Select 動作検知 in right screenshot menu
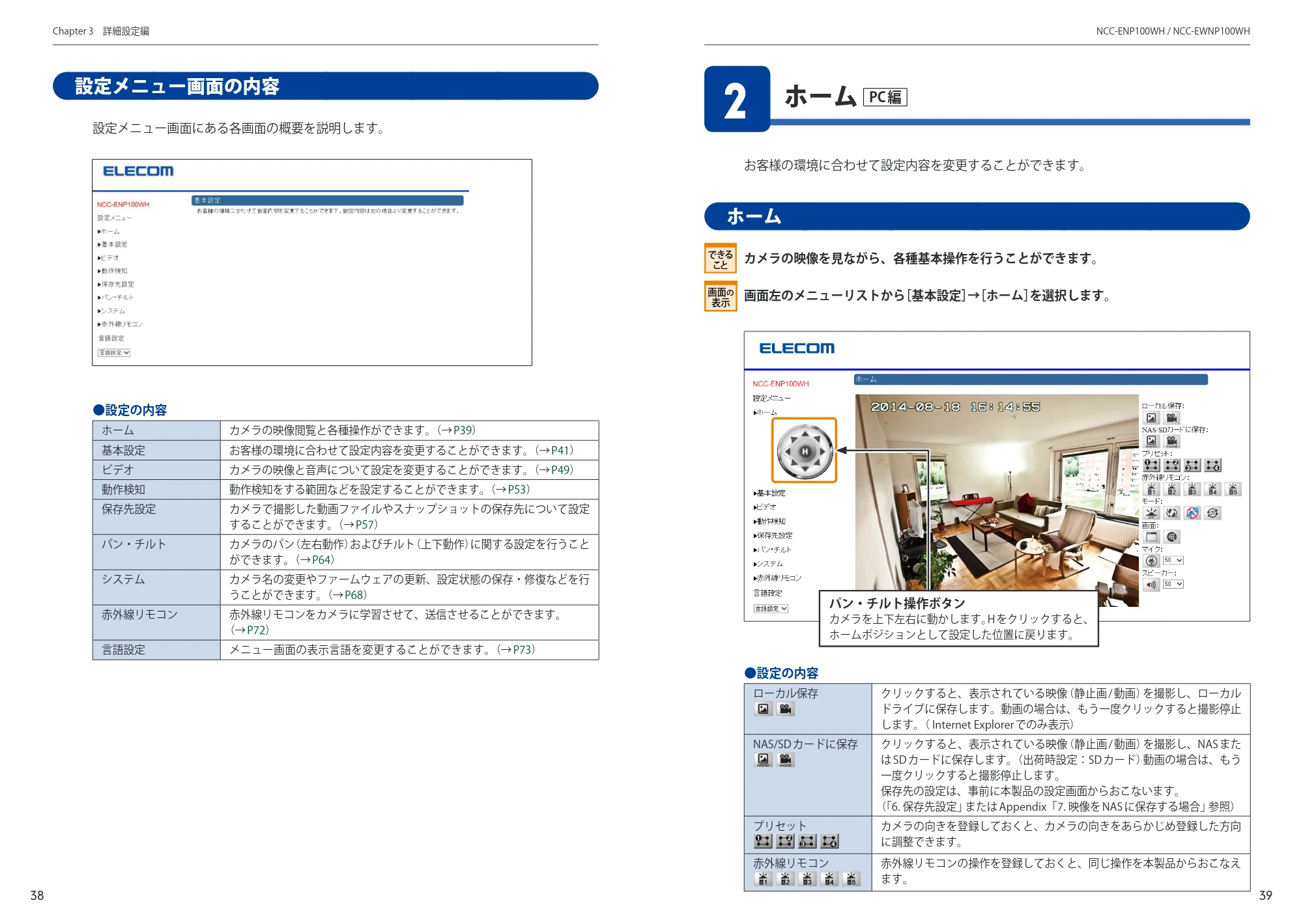 click(769, 522)
